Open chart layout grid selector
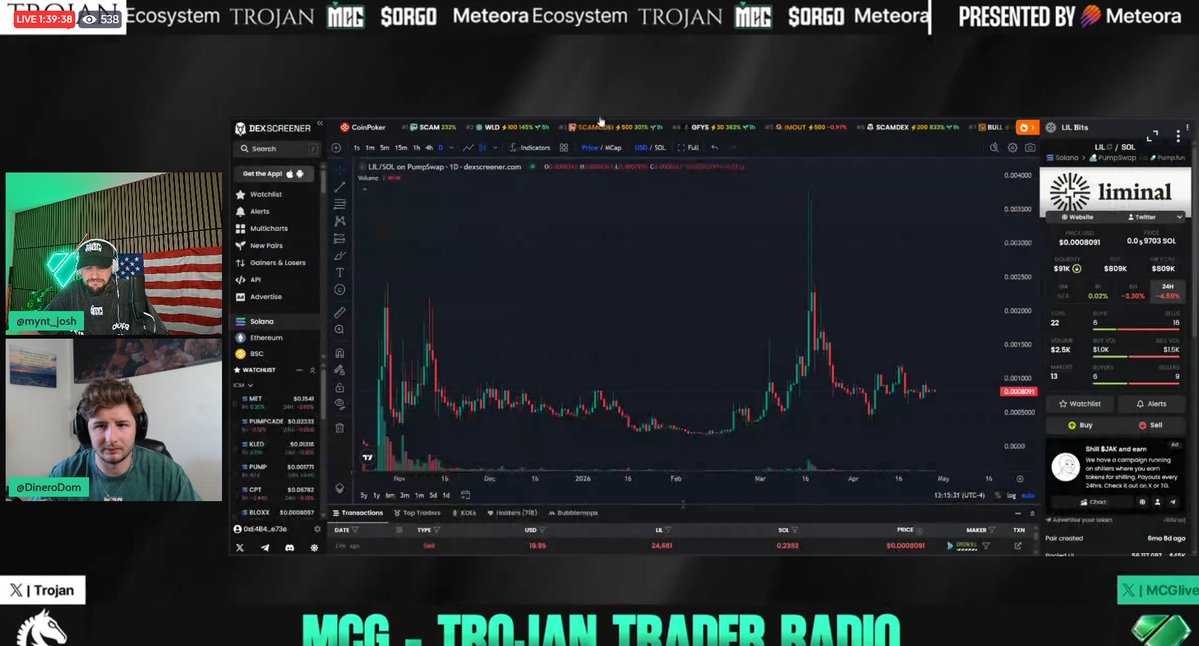1199x646 pixels. [x=564, y=148]
